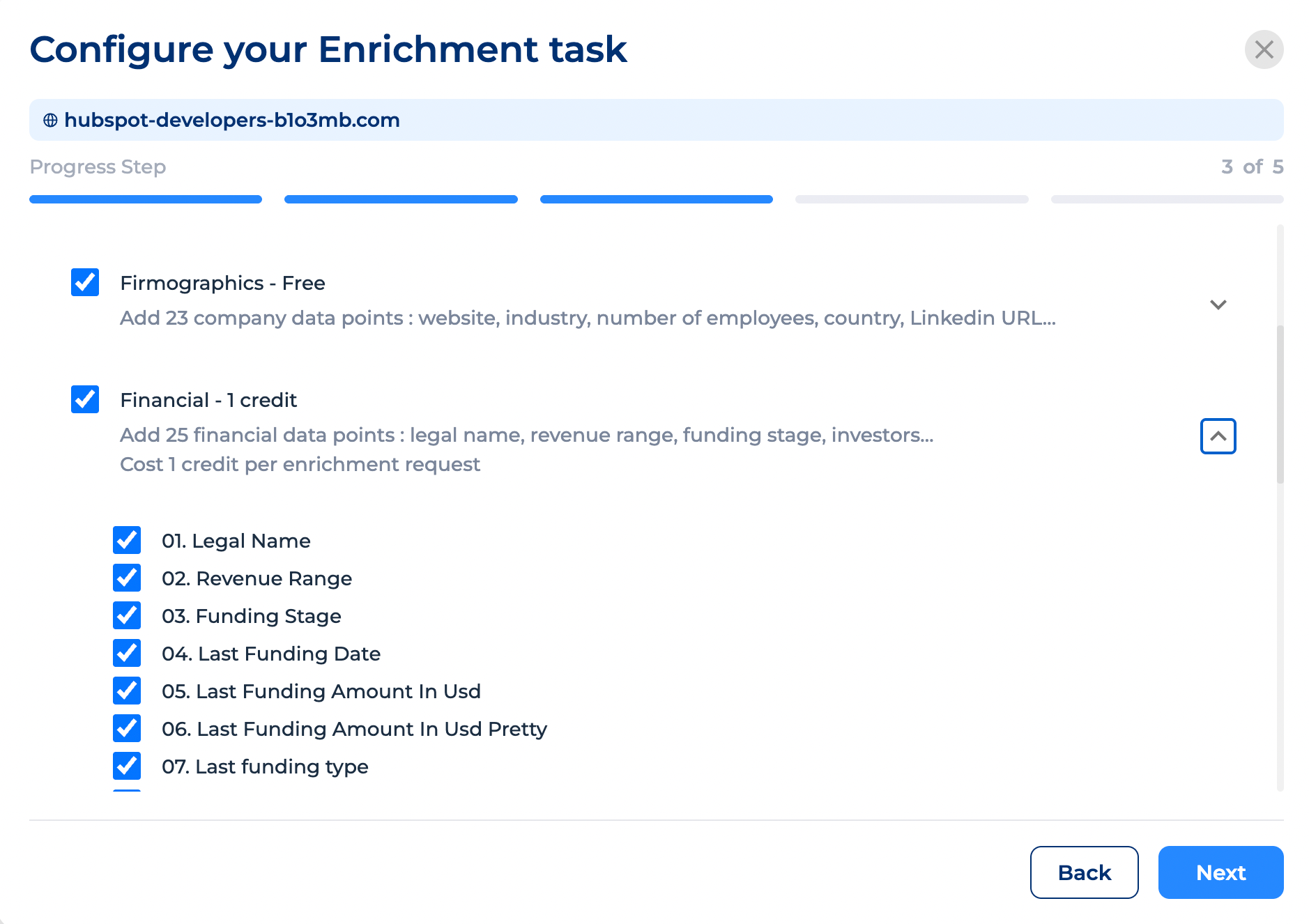Click the globe icon beside the domain
Image resolution: width=1309 pixels, height=924 pixels.
tap(49, 120)
